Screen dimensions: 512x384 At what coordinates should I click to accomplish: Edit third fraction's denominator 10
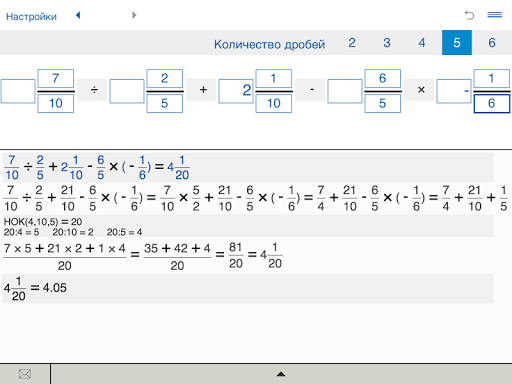[x=274, y=103]
